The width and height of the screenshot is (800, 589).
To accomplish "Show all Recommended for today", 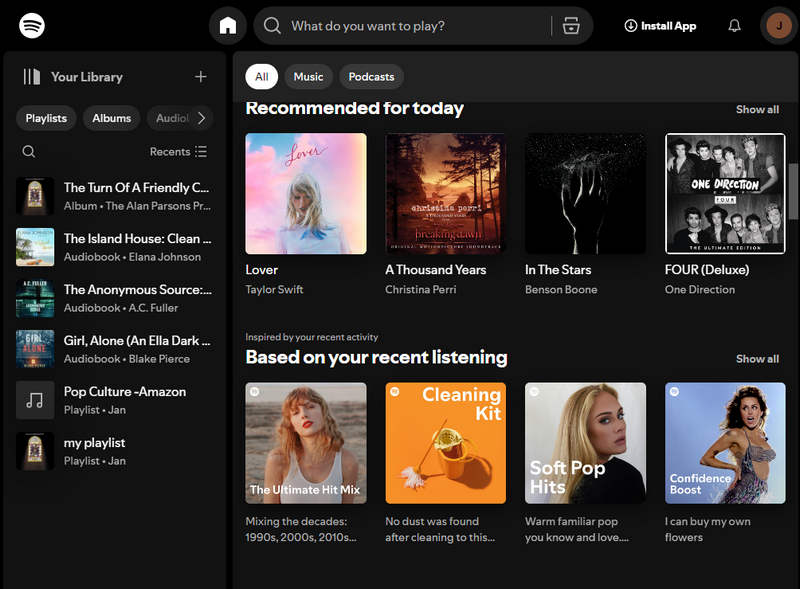I will pyautogui.click(x=757, y=109).
